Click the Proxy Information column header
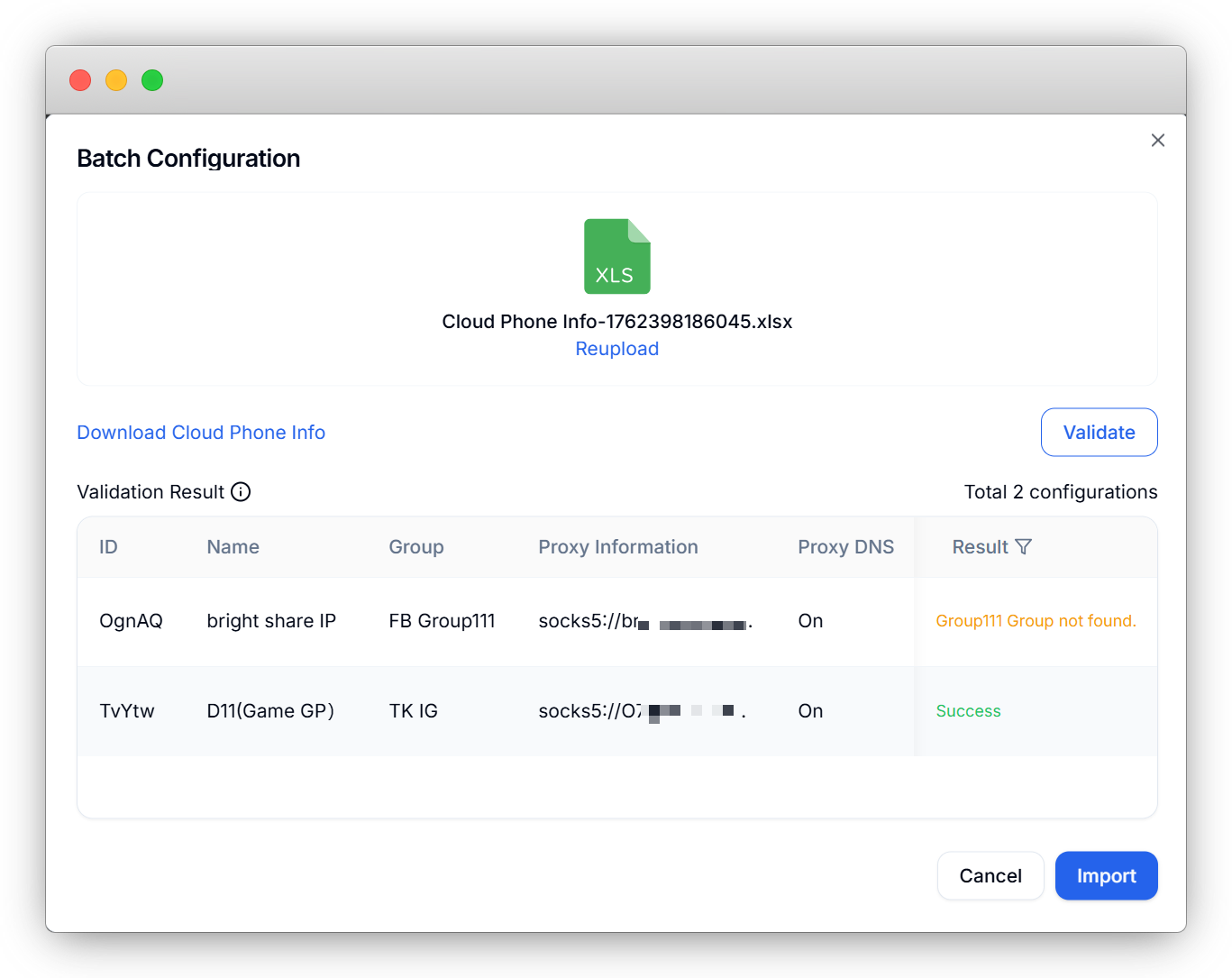The height and width of the screenshot is (978, 1232). [x=617, y=547]
